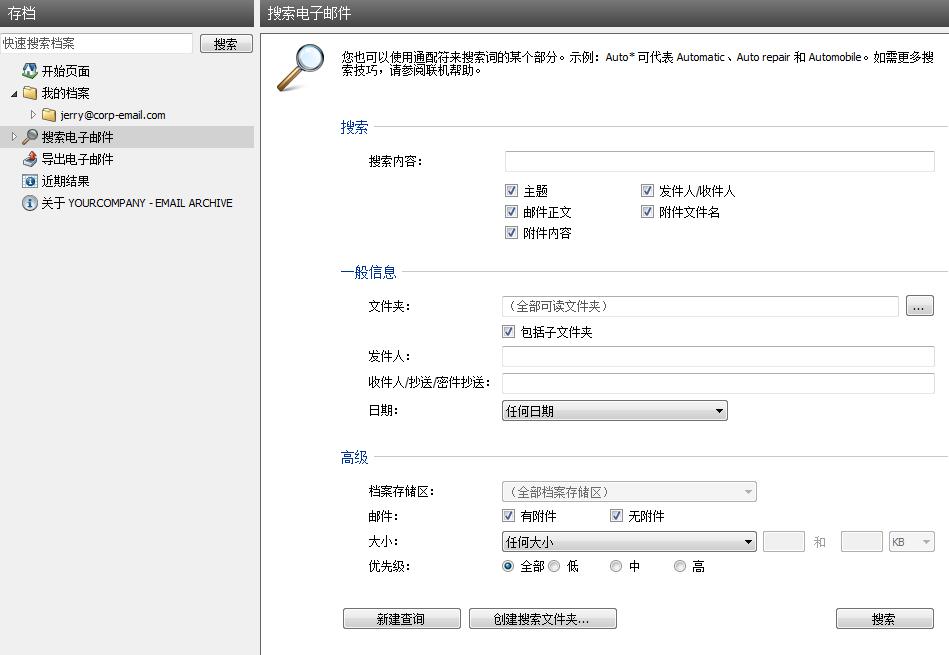Select the 高 priority radio button
This screenshot has height=655, width=949.
(680, 566)
